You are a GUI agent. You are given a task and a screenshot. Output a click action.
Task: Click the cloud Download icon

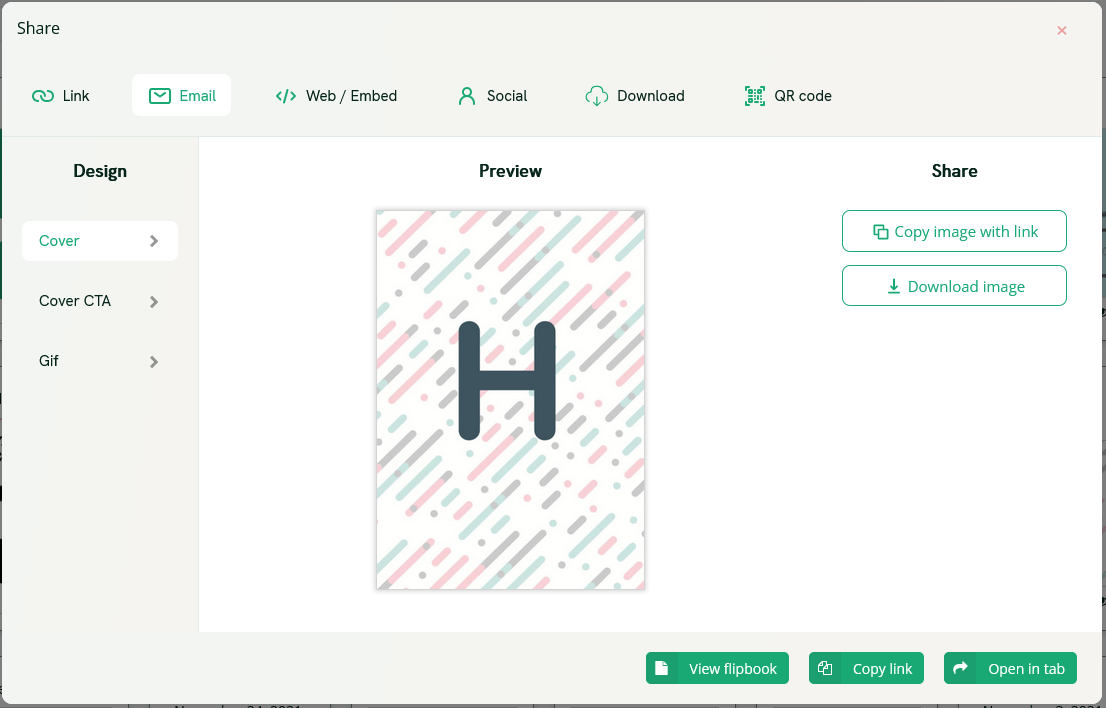tap(597, 96)
